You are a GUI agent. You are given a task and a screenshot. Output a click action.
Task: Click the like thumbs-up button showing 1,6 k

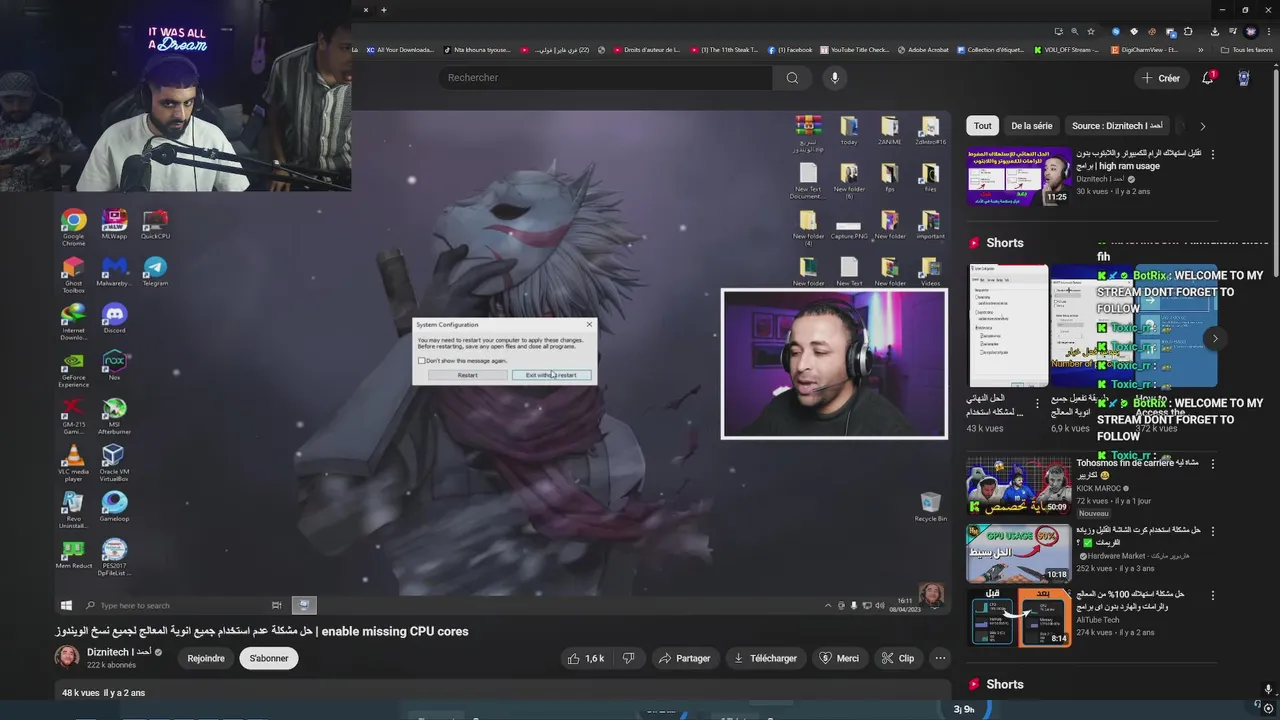pyautogui.click(x=586, y=658)
